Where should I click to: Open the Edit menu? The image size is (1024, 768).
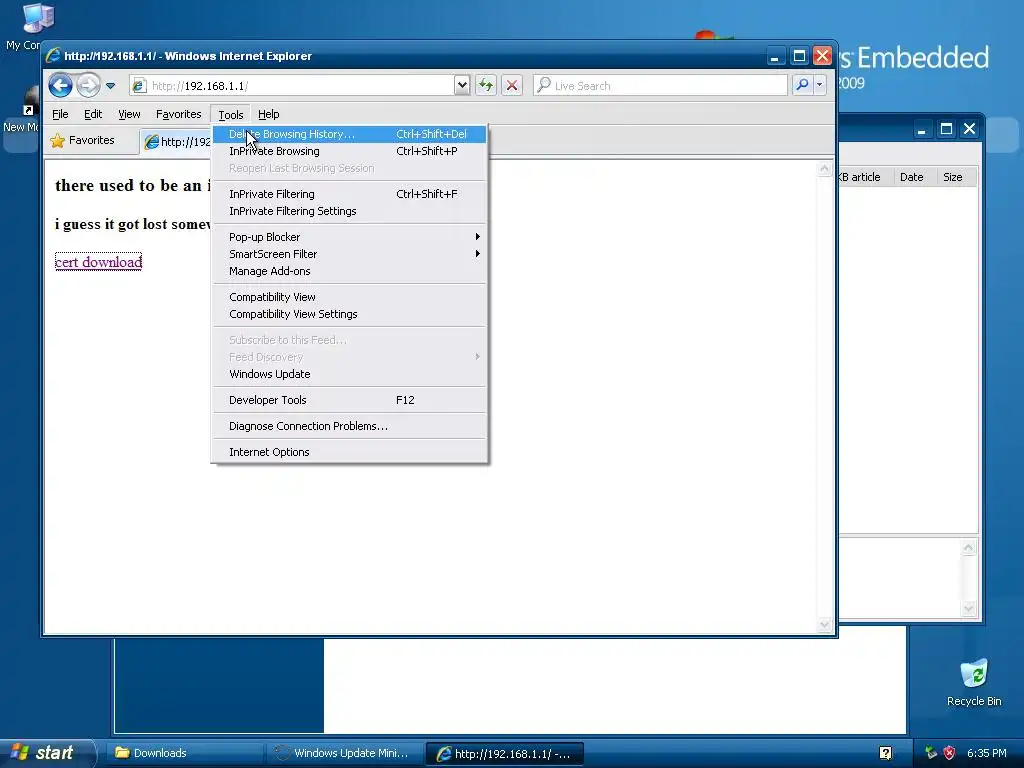tap(93, 114)
